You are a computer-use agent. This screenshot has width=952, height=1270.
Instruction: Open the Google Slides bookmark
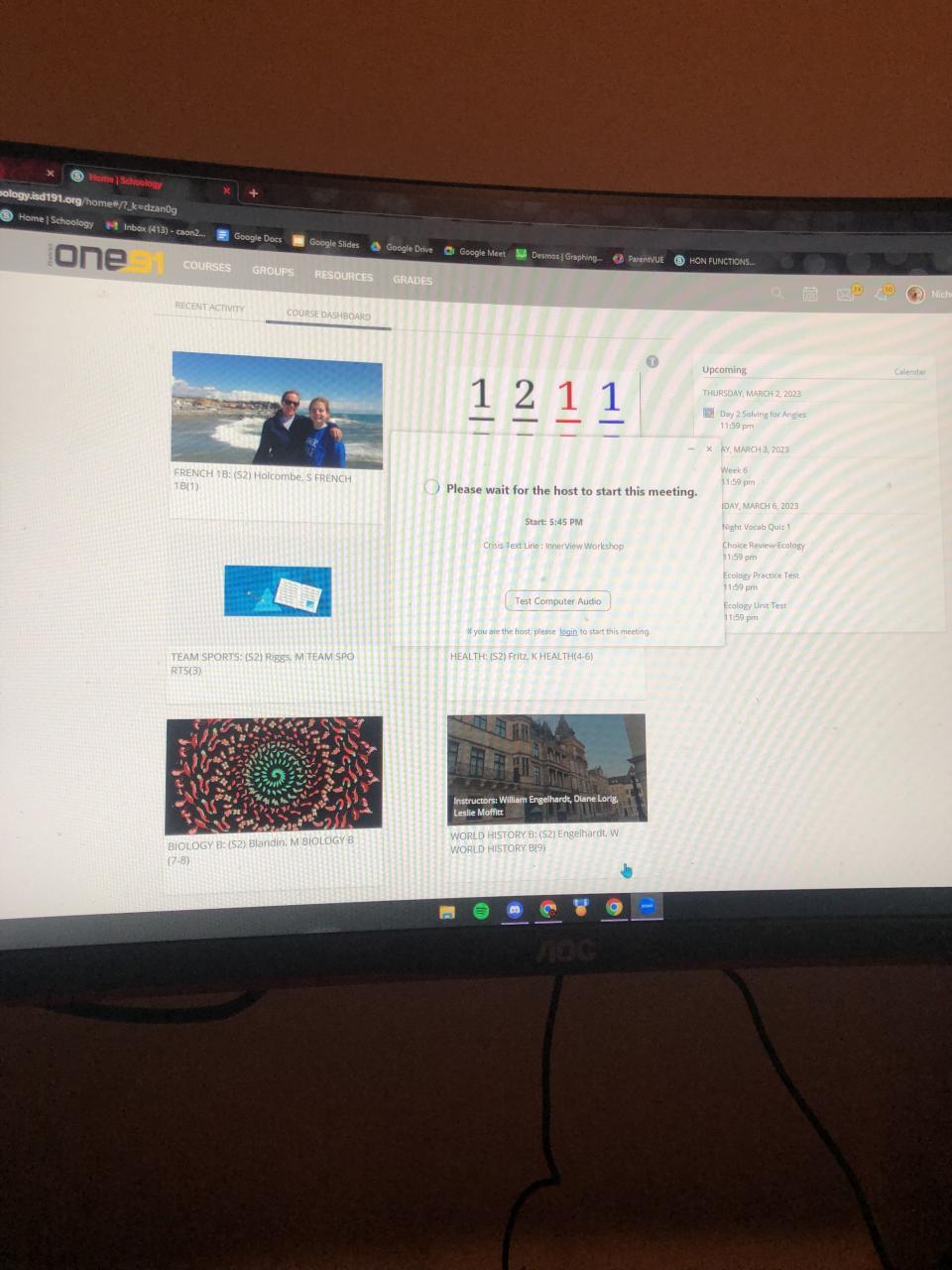tap(326, 242)
